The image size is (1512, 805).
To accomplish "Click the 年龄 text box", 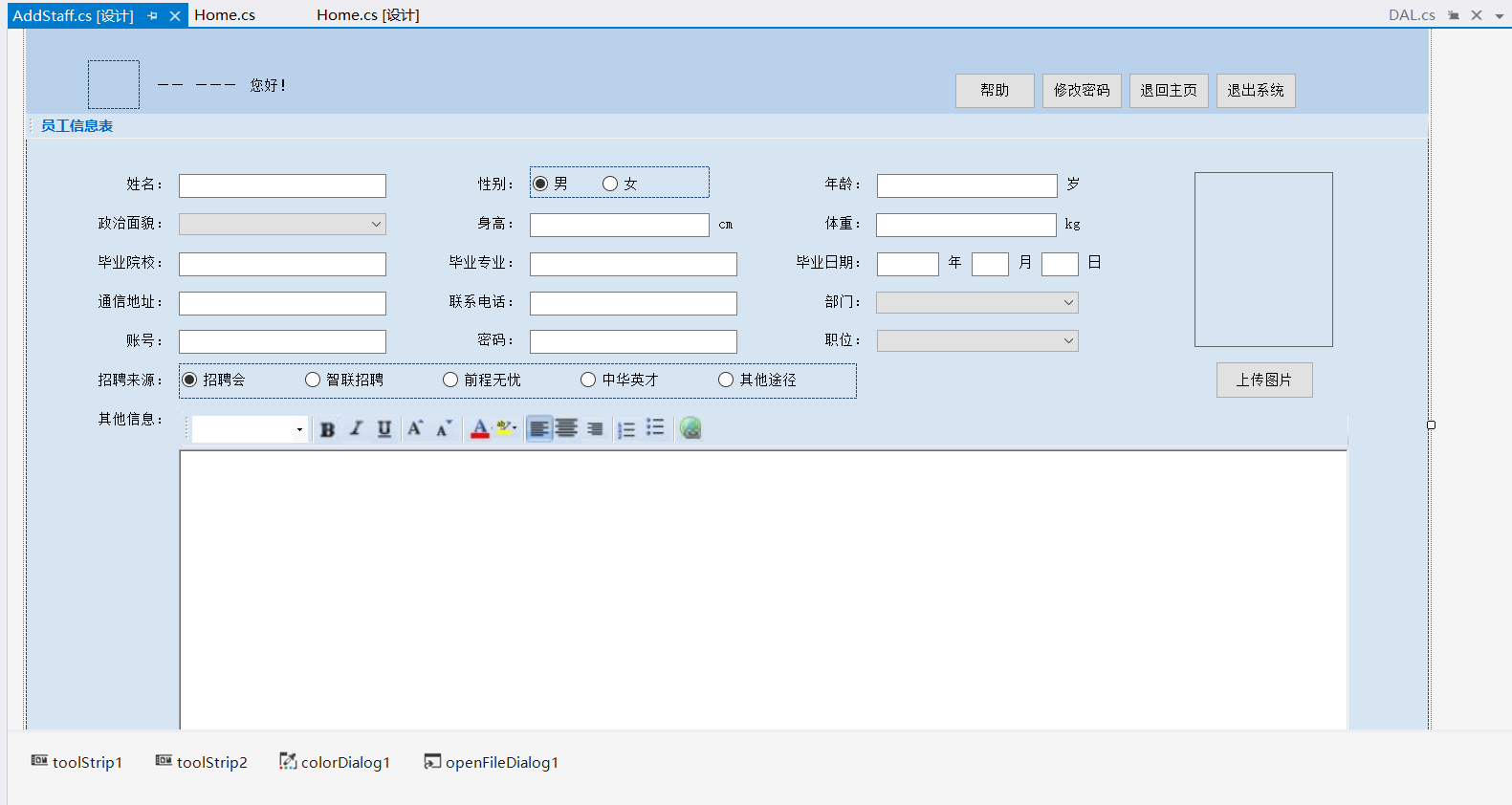I will tap(967, 185).
